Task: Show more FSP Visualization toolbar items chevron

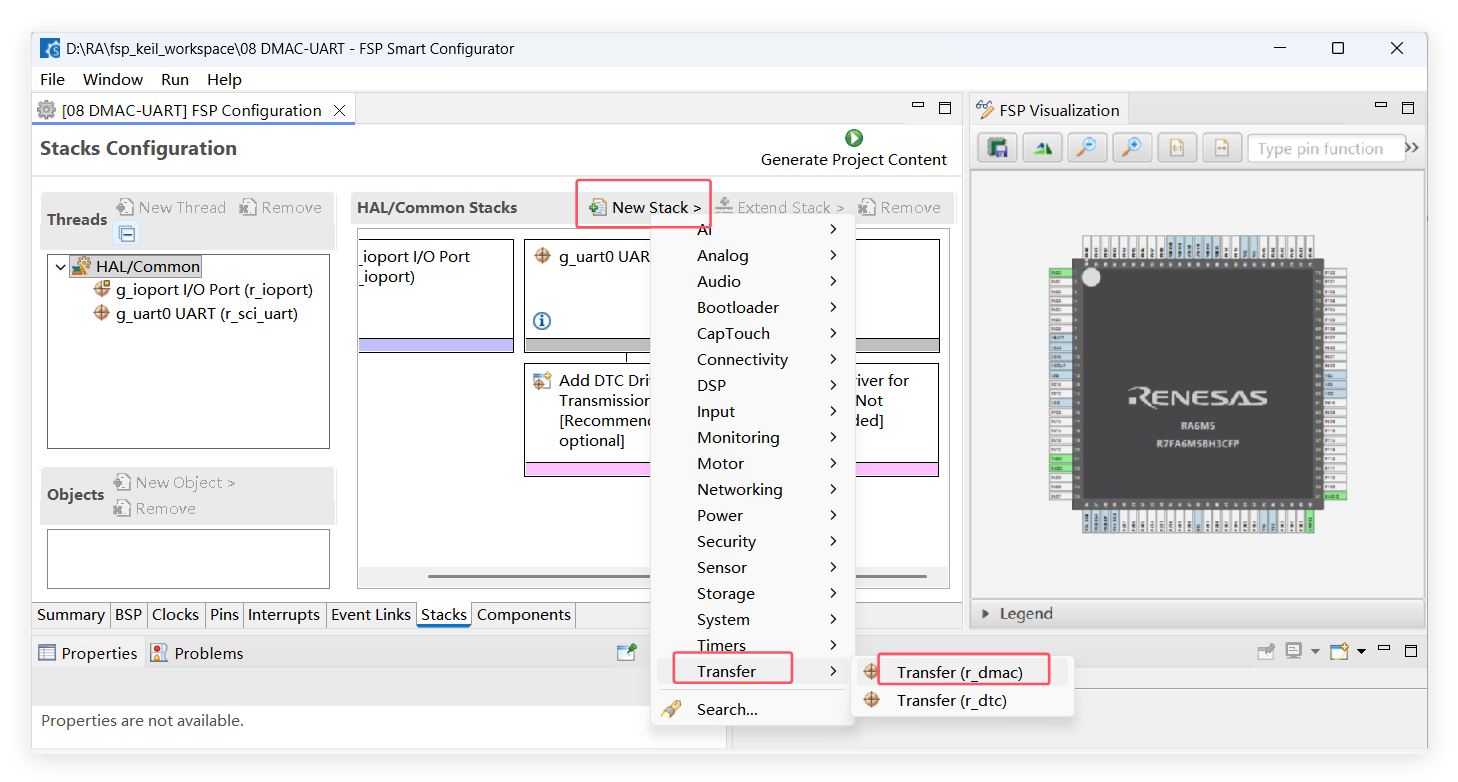Action: point(1412,148)
